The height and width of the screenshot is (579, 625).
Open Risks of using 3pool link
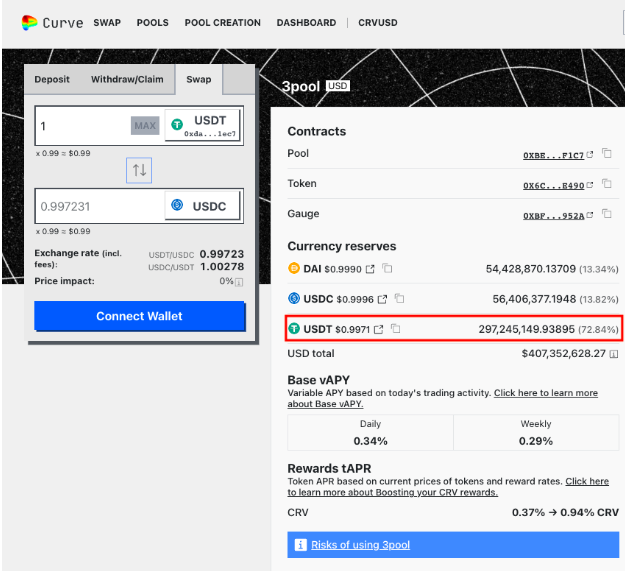[x=360, y=545]
